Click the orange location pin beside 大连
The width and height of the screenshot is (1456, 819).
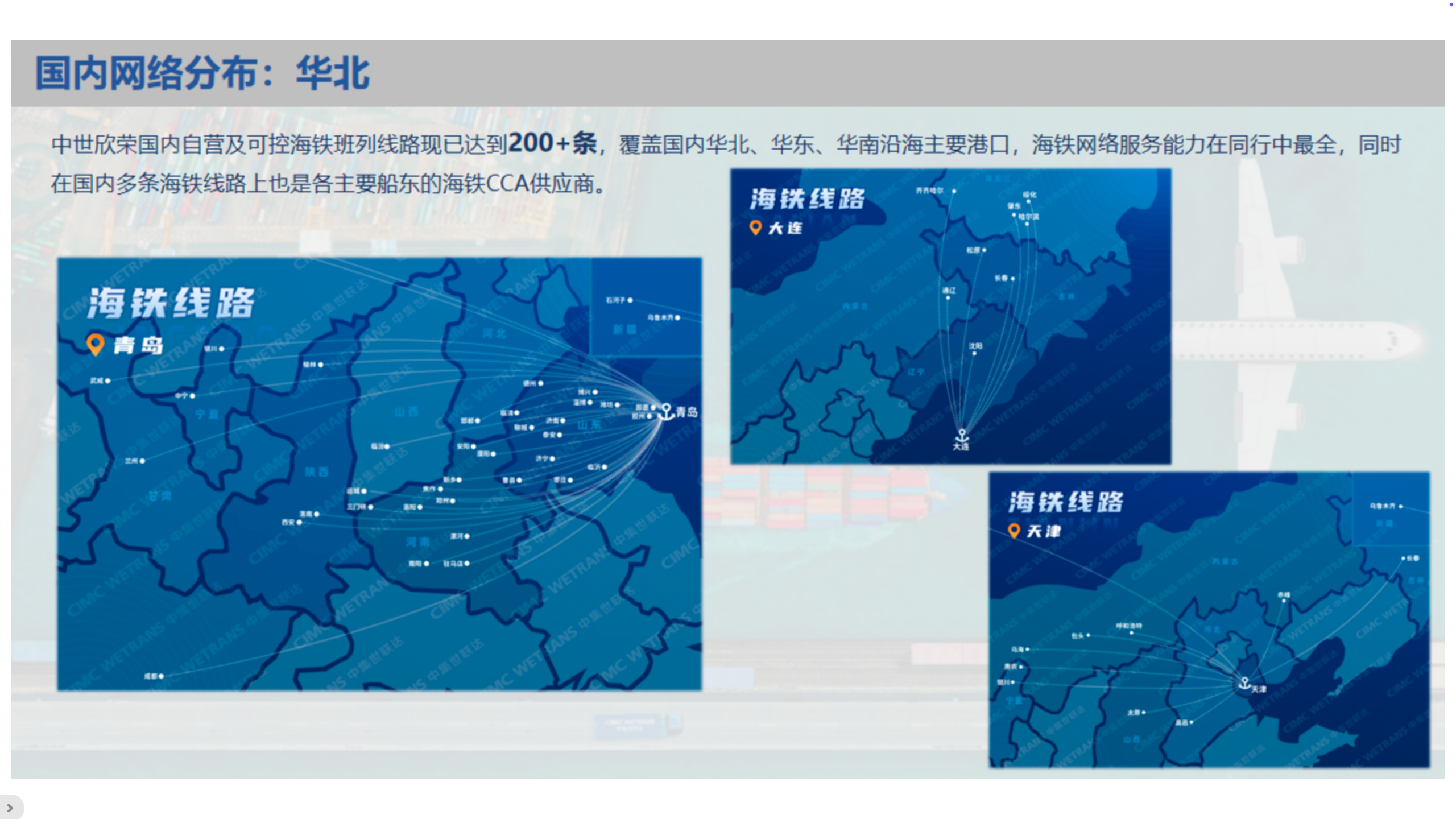tap(755, 227)
